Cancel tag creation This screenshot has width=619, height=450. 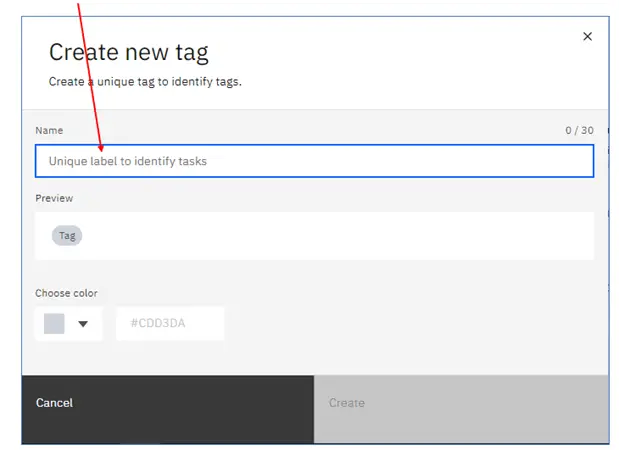168,410
